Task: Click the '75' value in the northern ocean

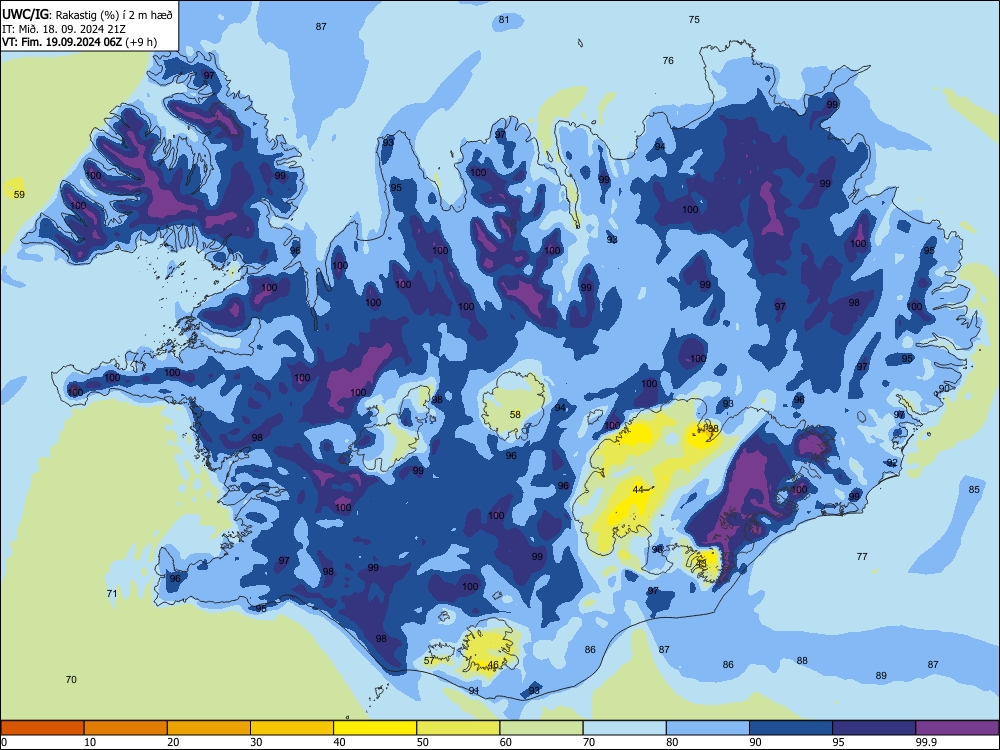Action: click(x=694, y=20)
